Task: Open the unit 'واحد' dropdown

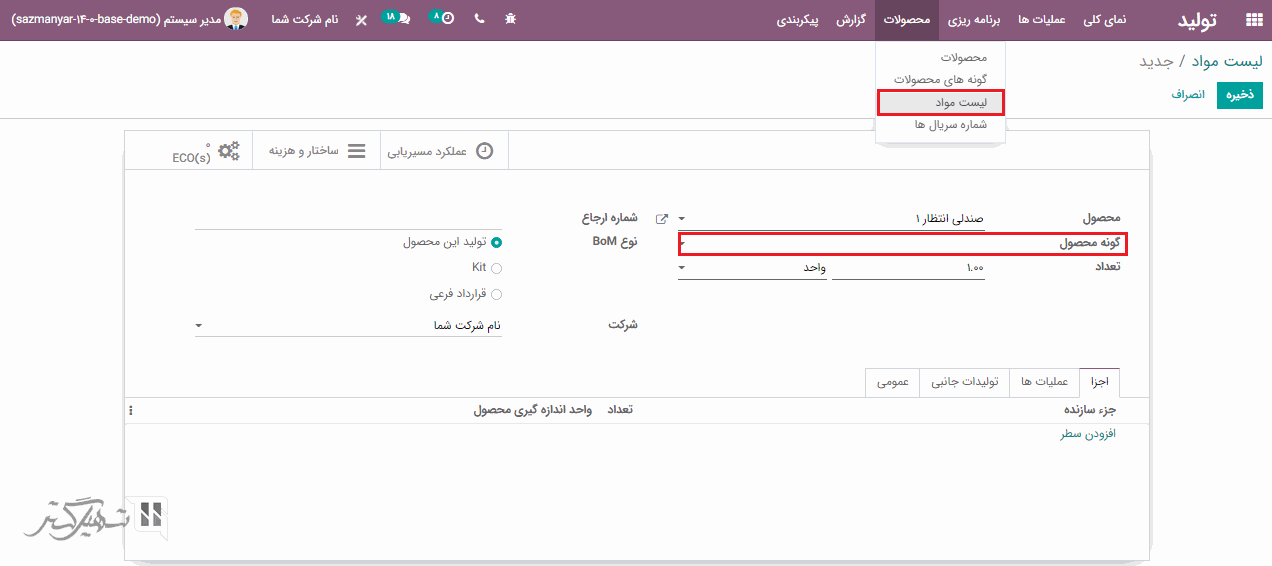Action: coord(682,268)
